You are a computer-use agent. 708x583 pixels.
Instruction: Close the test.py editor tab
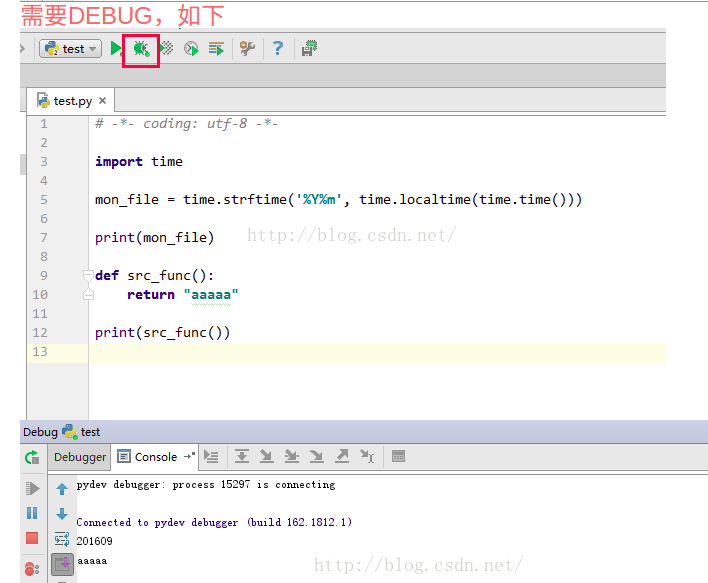[102, 100]
